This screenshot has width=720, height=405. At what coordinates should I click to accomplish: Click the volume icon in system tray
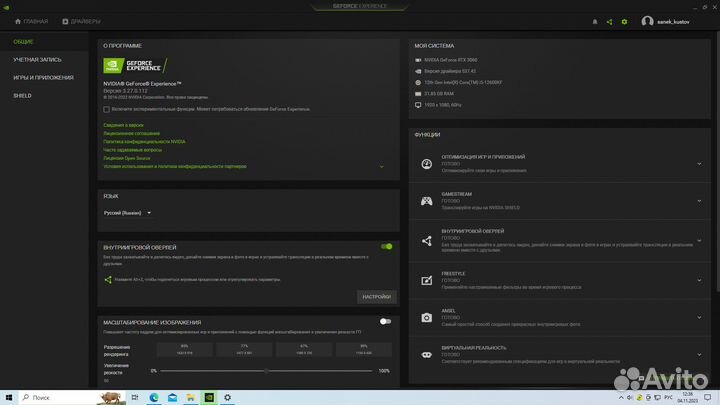pyautogui.click(x=630, y=397)
